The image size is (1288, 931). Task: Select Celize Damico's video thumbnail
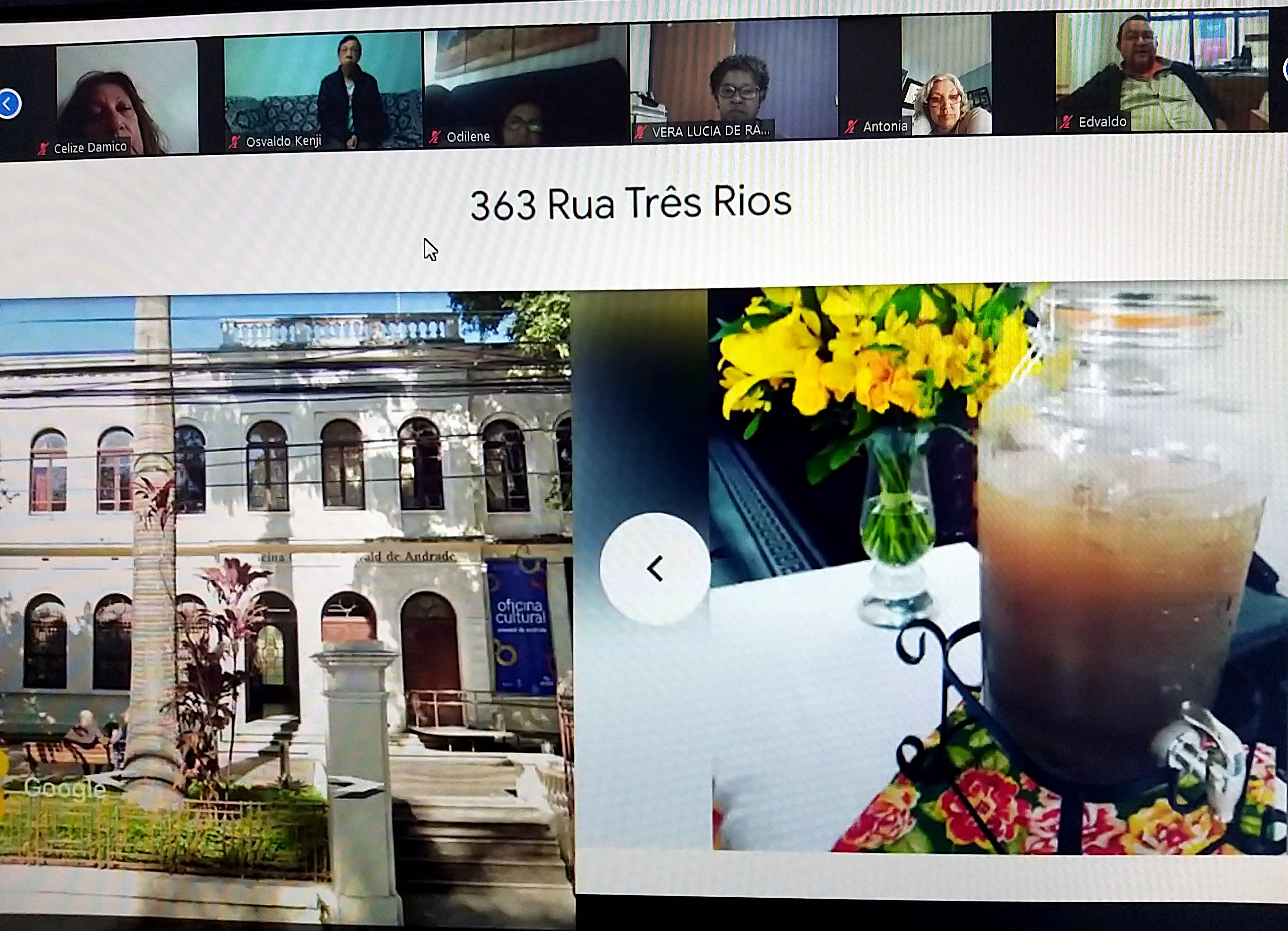(x=127, y=94)
